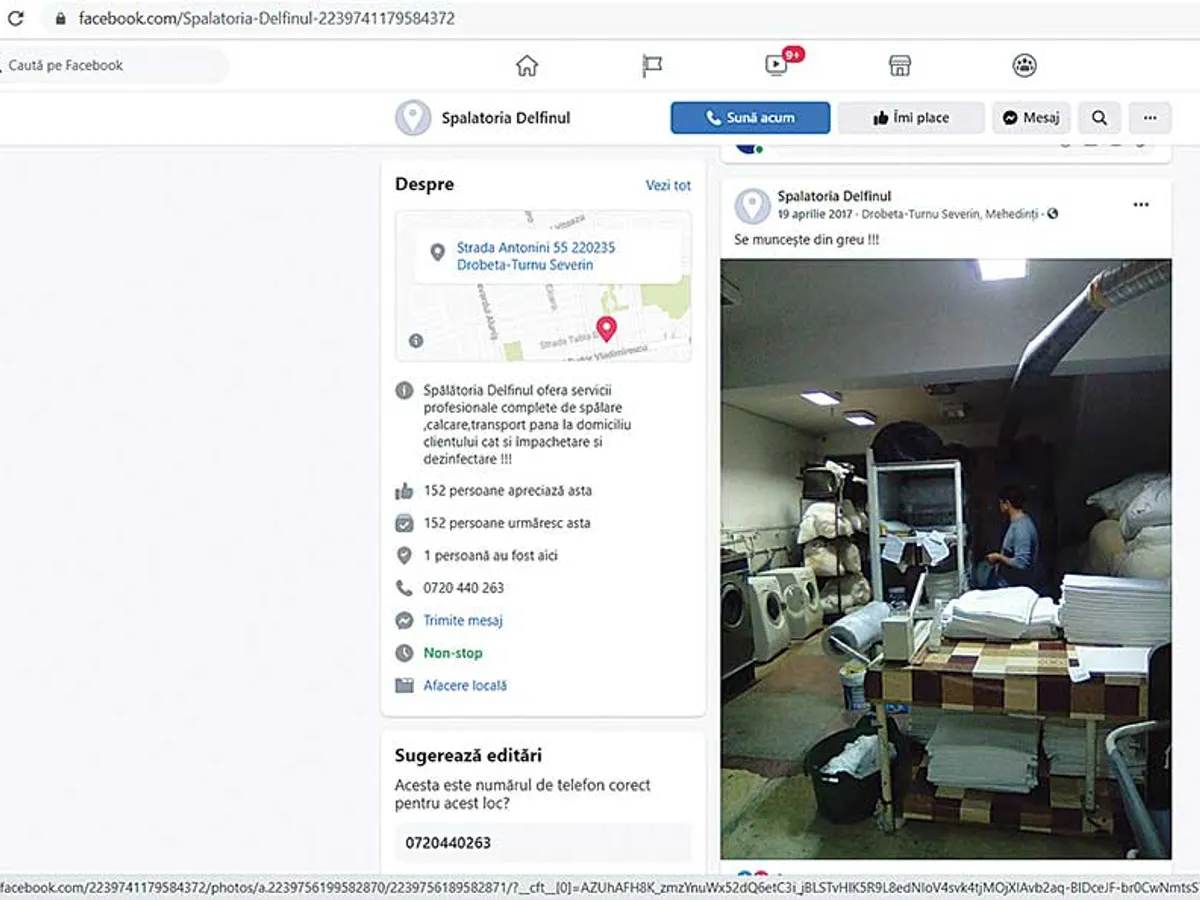Screen dimensions: 1200x900
Task: Reload the page in browser
Action: coord(17,18)
